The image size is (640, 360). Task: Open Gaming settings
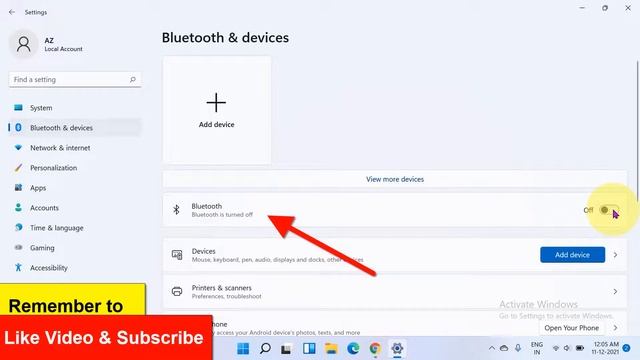pyautogui.click(x=75, y=248)
